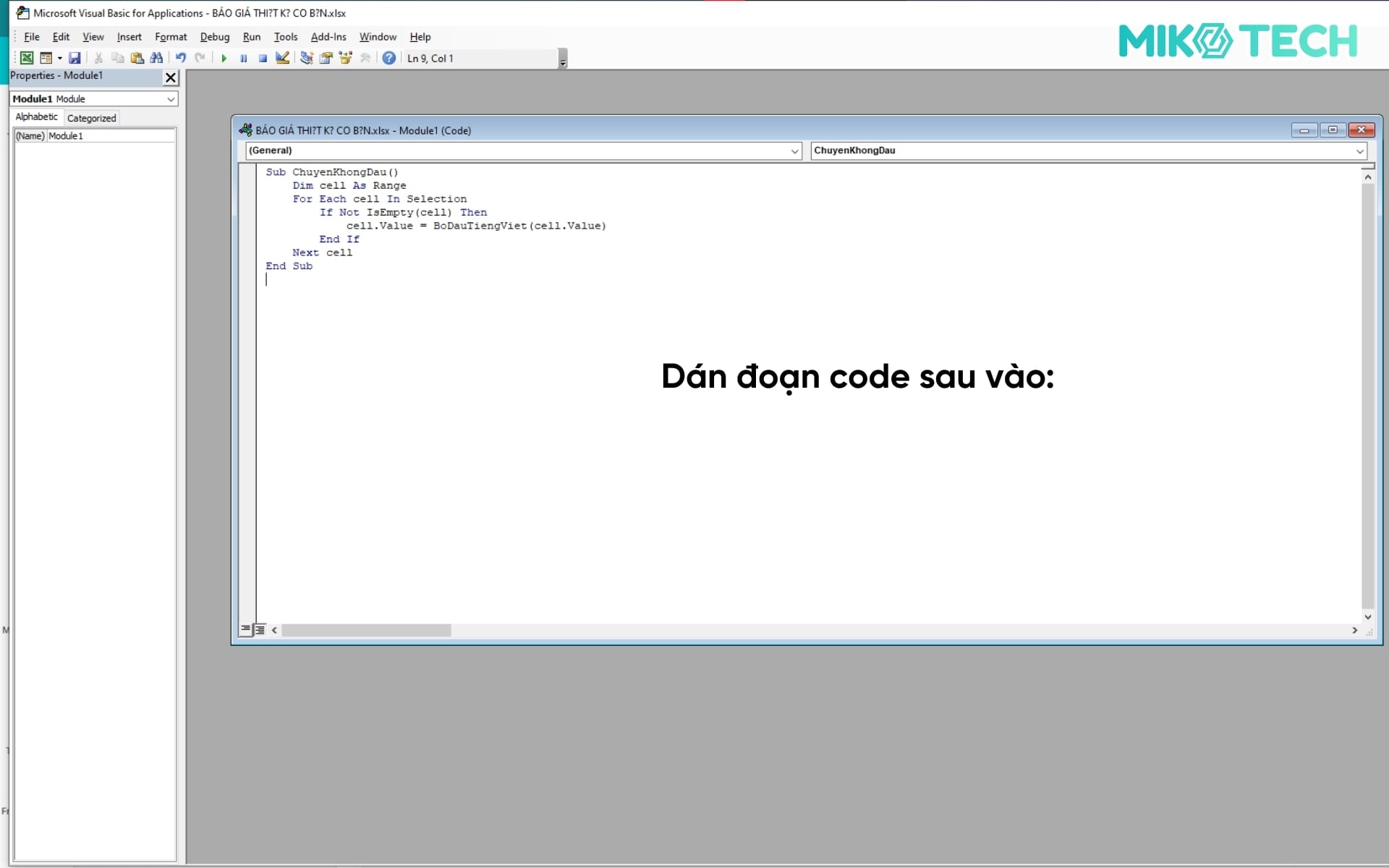The width and height of the screenshot is (1389, 868).
Task: Click the (Name) Module1 value field
Action: (x=111, y=136)
